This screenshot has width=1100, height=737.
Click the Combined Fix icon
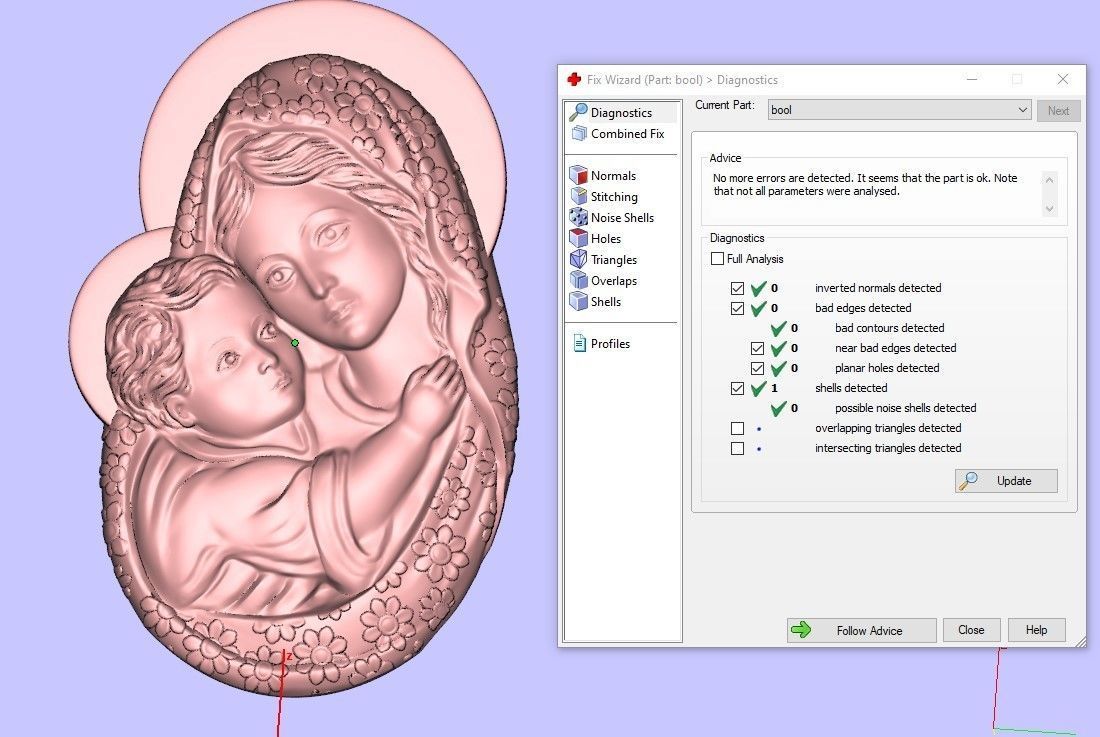[x=579, y=133]
